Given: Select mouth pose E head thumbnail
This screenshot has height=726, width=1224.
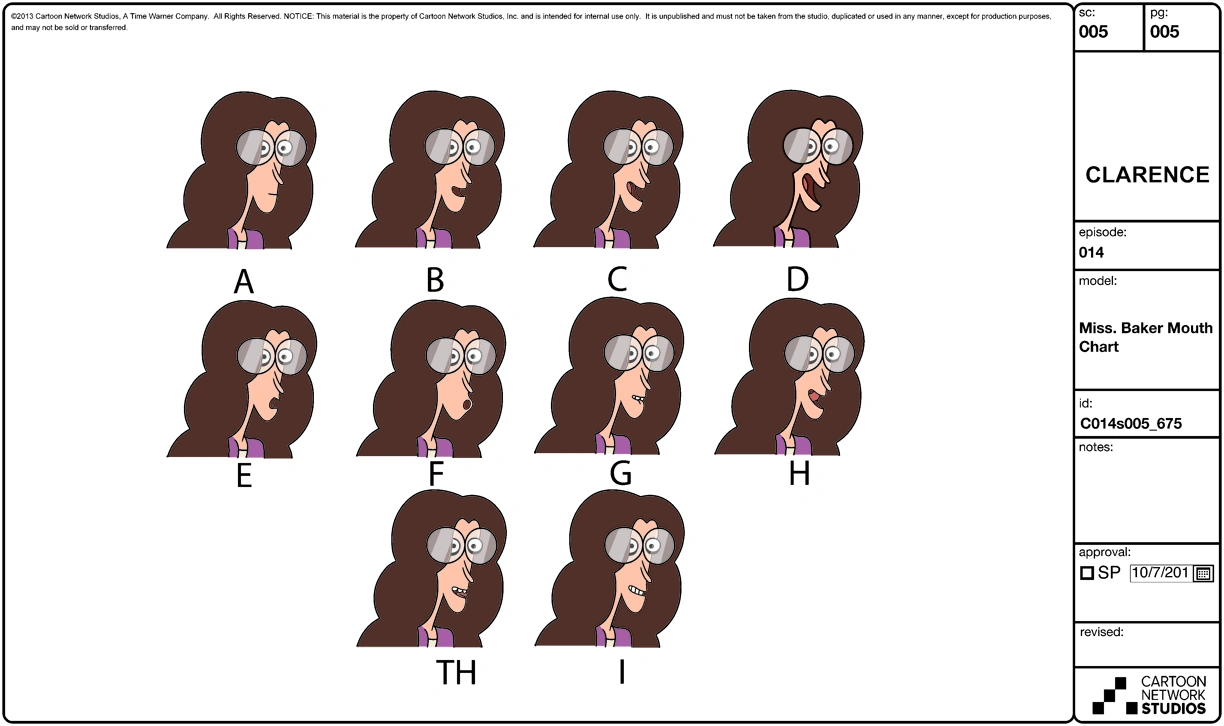Looking at the screenshot, I should [243, 379].
